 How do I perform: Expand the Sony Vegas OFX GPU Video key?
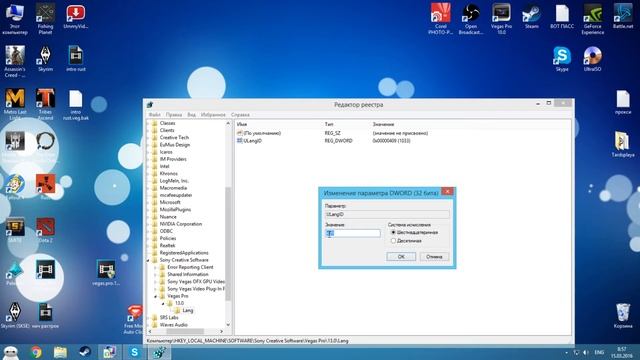click(156, 282)
